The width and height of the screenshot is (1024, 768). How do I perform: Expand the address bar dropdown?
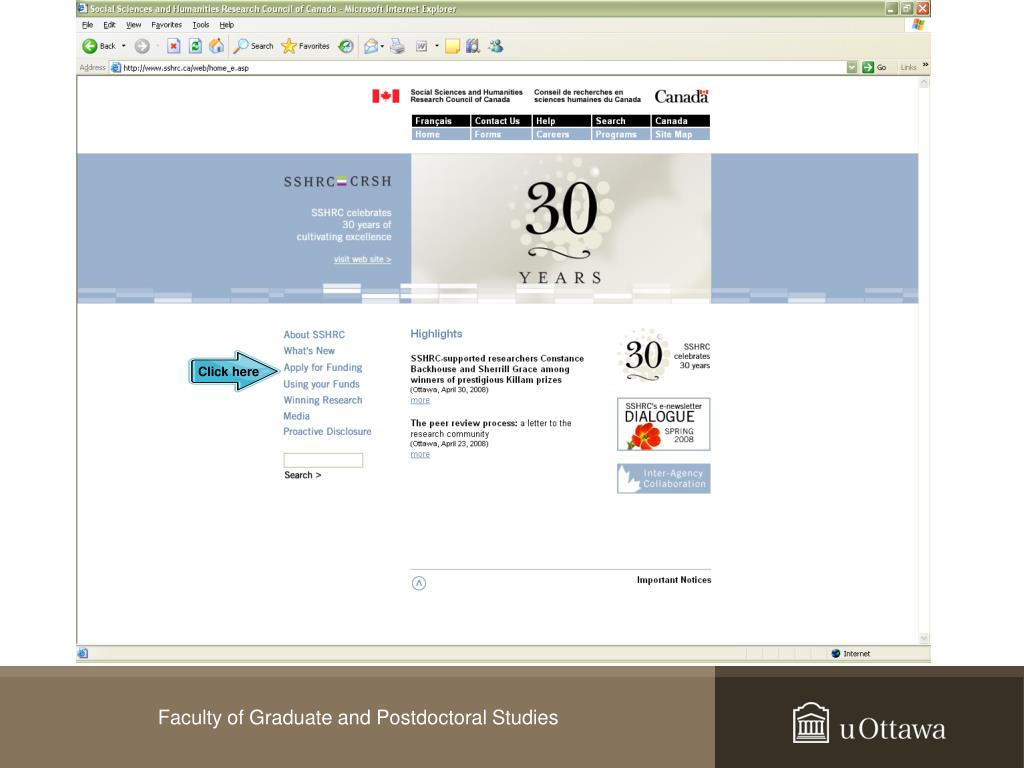coord(852,67)
